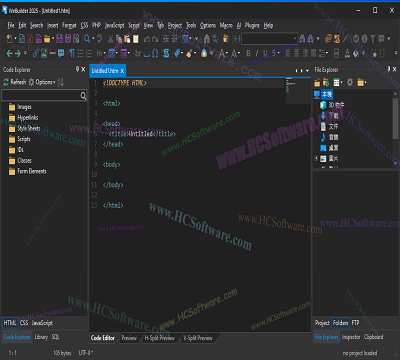Switch to the Preview tab

(129, 338)
